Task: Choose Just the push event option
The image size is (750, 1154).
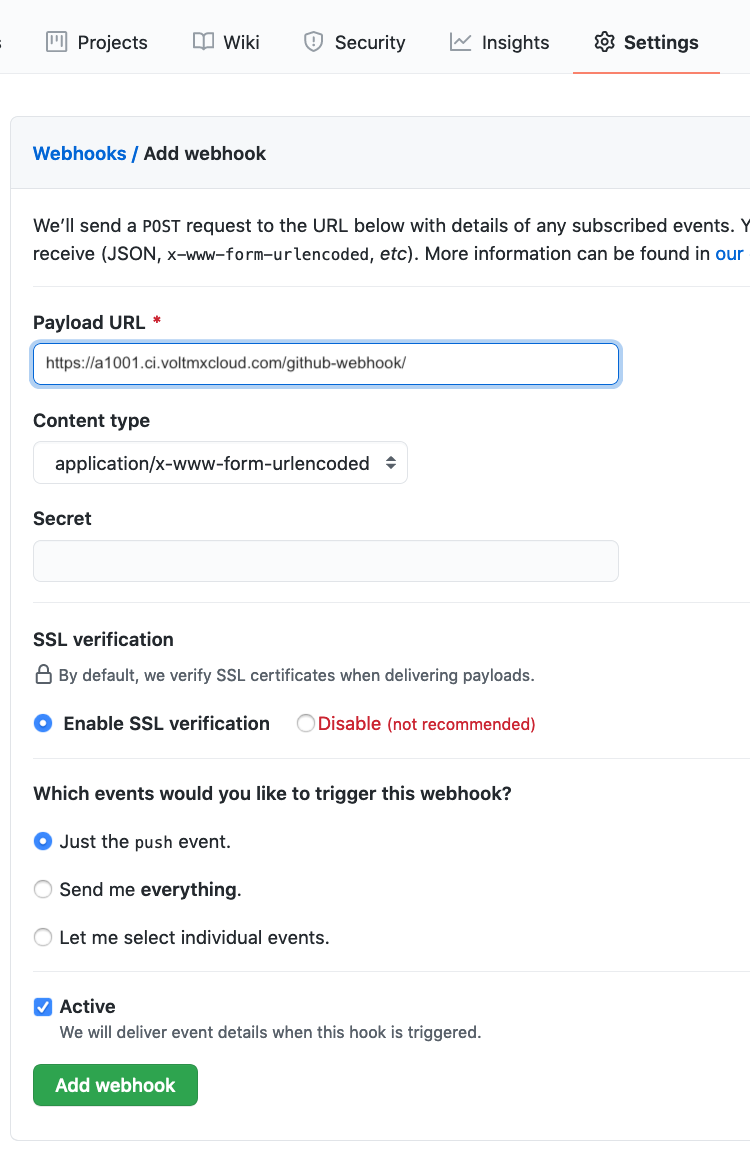Action: point(43,841)
